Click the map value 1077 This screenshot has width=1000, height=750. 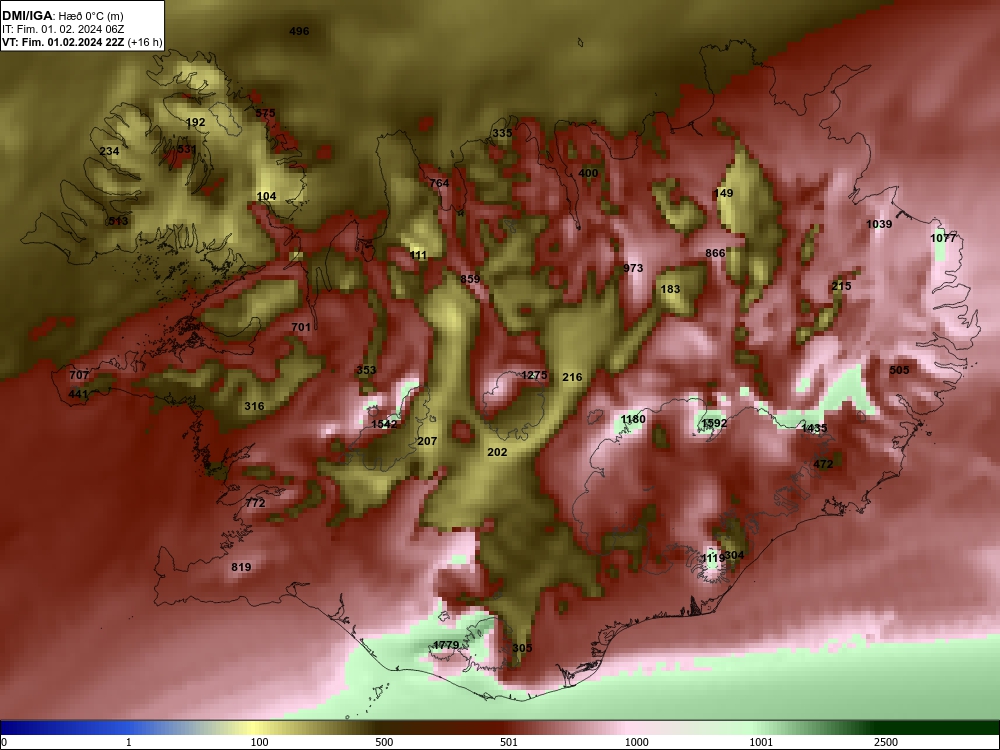point(944,238)
